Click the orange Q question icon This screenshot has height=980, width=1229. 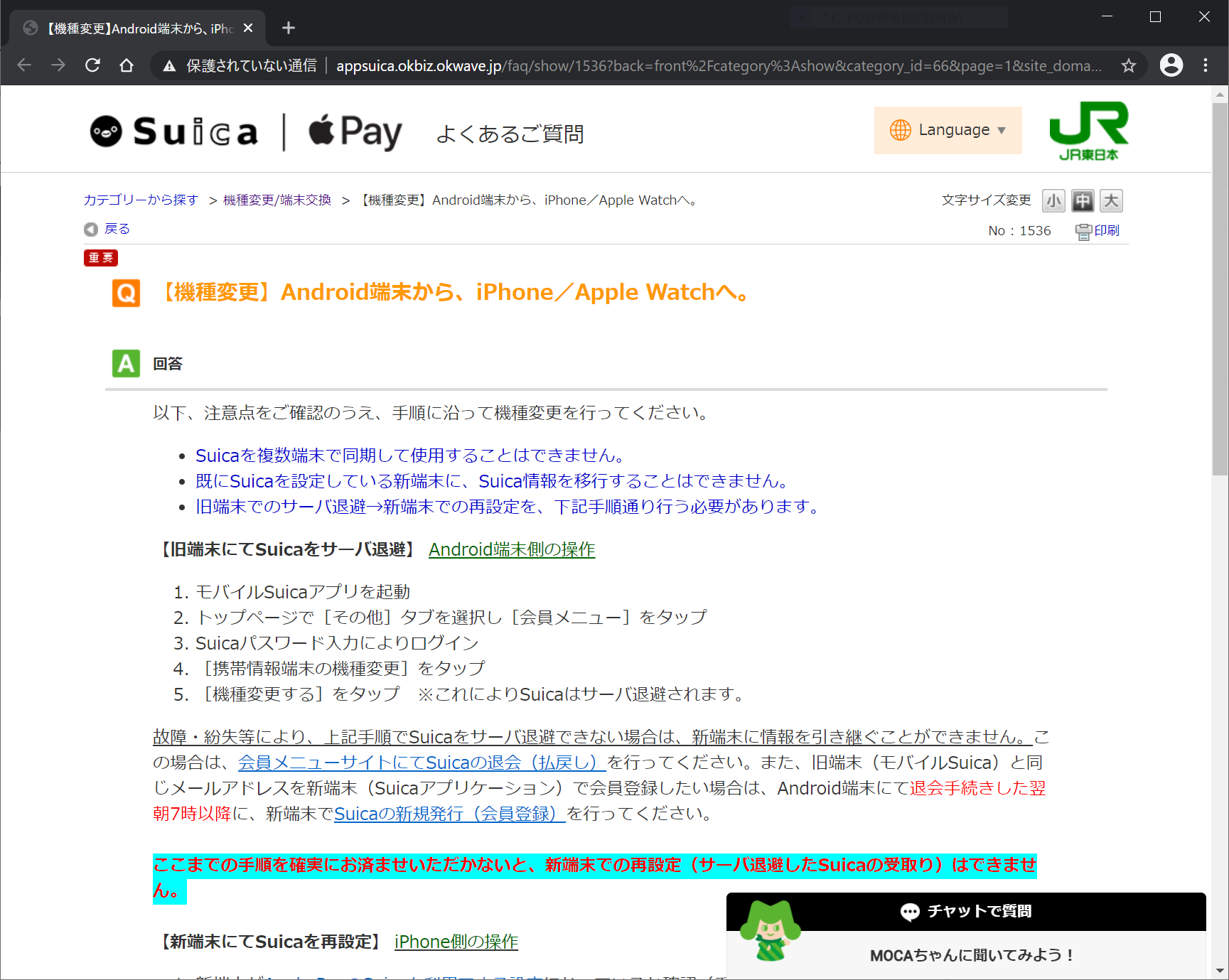(x=126, y=293)
